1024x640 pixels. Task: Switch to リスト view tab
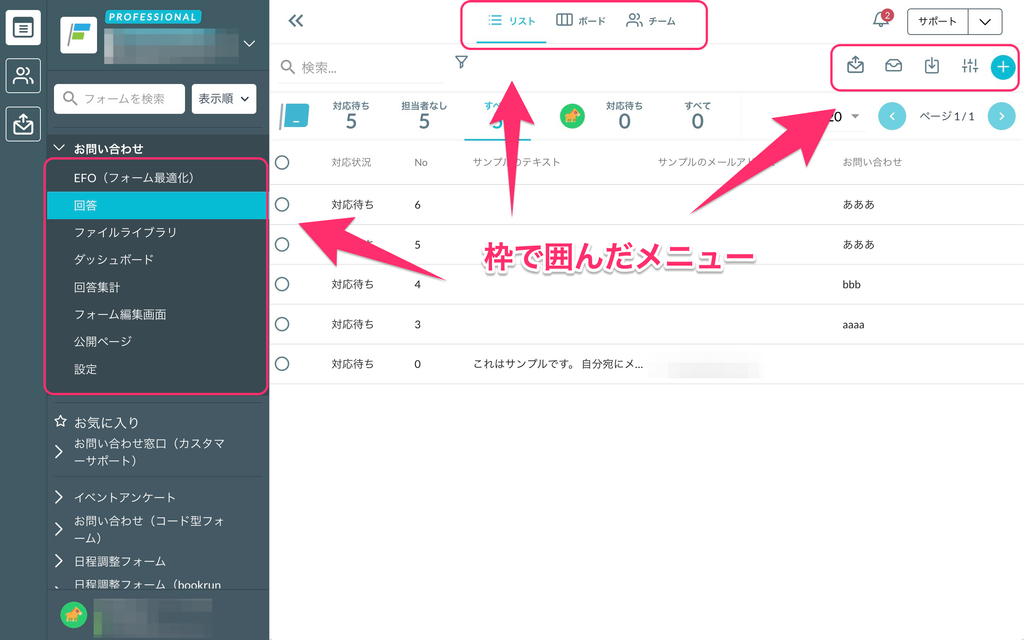pyautogui.click(x=511, y=21)
